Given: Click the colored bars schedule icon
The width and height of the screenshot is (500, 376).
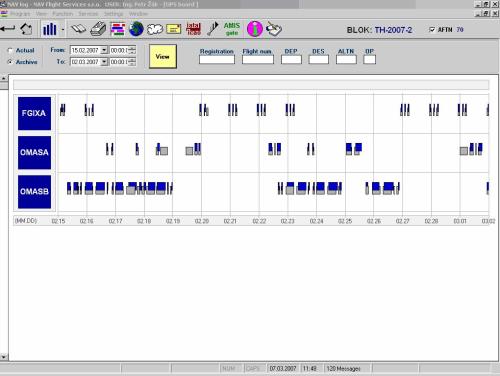Looking at the screenshot, I should coord(117,29).
